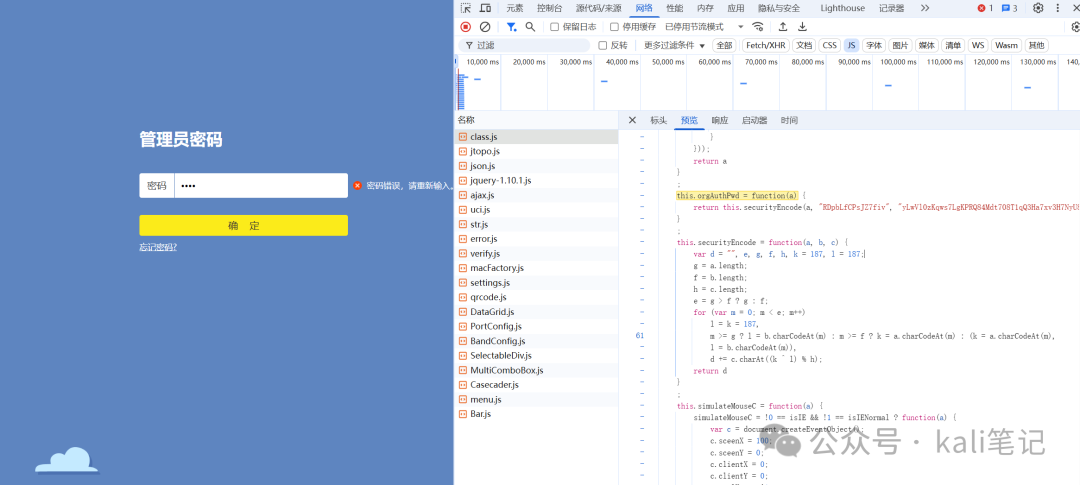Screen dimensions: 1080x485
Task: Select jquery-1.10.1.js in the request list
Action: point(501,180)
